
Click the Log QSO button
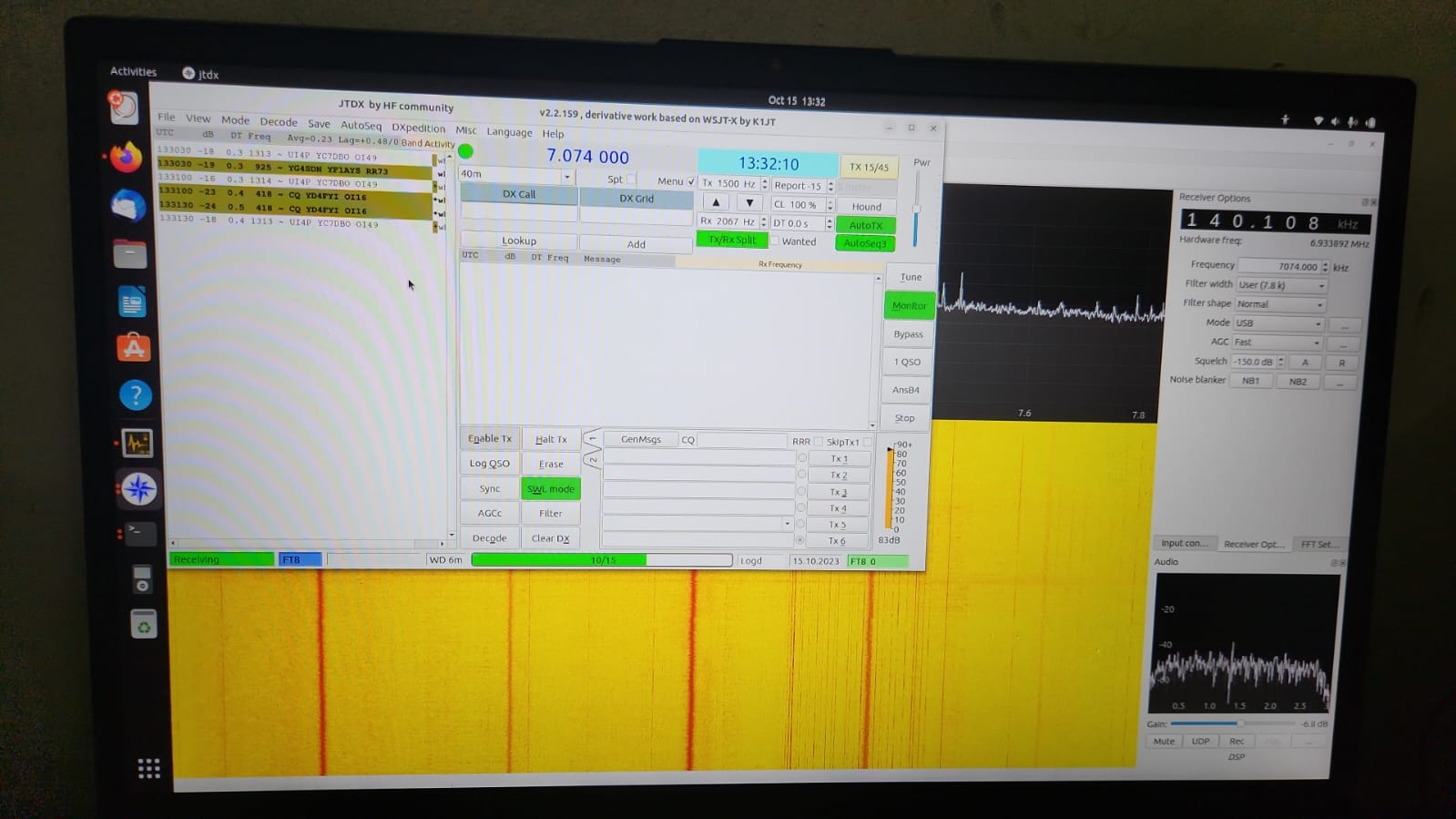489,463
